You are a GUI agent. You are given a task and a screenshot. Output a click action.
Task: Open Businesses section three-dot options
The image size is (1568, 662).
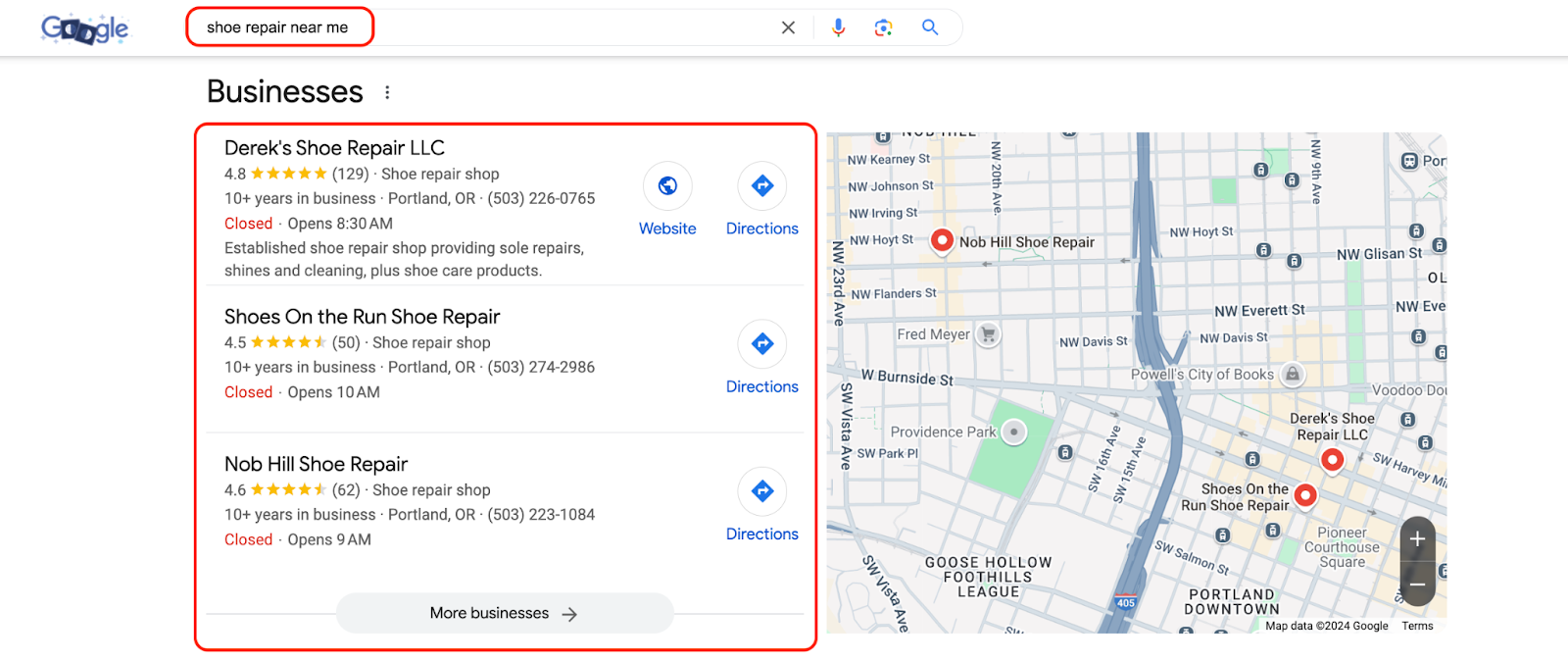[x=387, y=92]
